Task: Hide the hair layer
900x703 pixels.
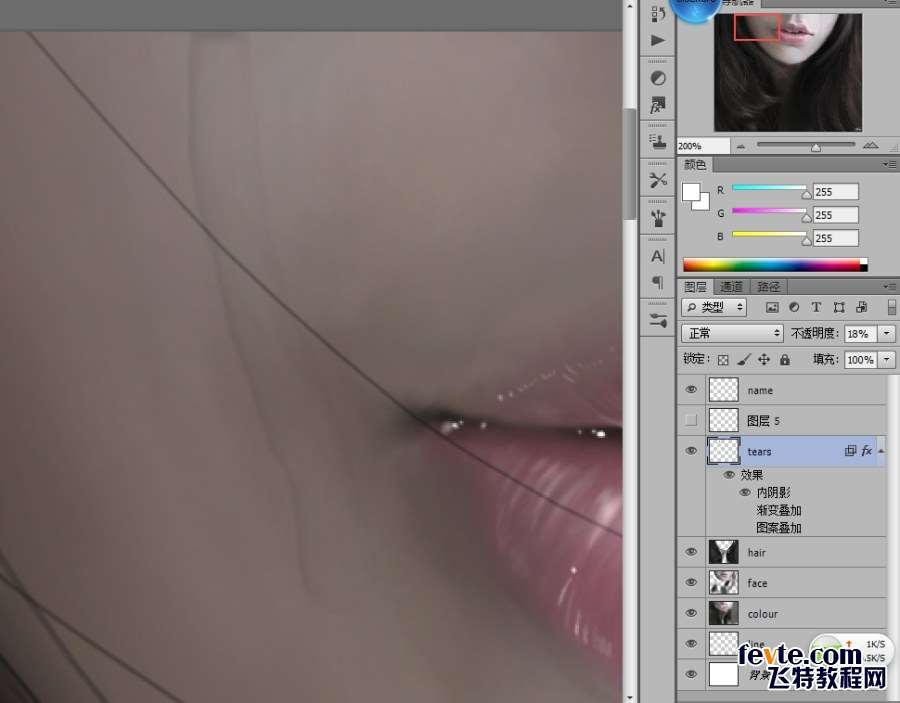Action: 691,552
